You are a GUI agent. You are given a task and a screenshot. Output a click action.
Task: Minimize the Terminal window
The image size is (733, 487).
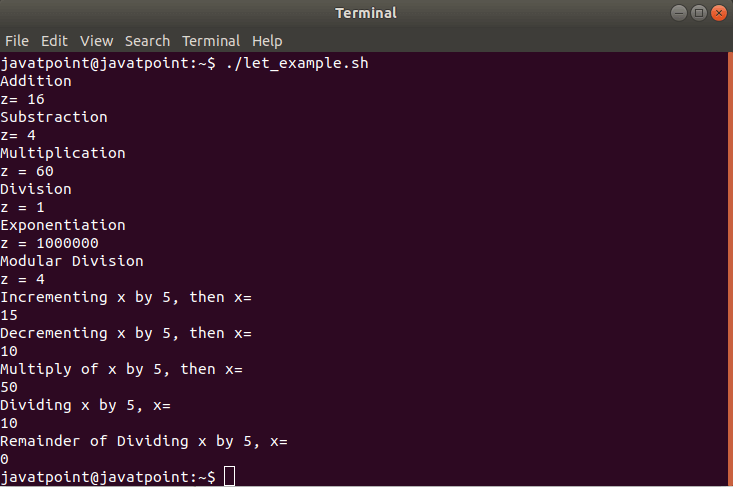pyautogui.click(x=679, y=13)
